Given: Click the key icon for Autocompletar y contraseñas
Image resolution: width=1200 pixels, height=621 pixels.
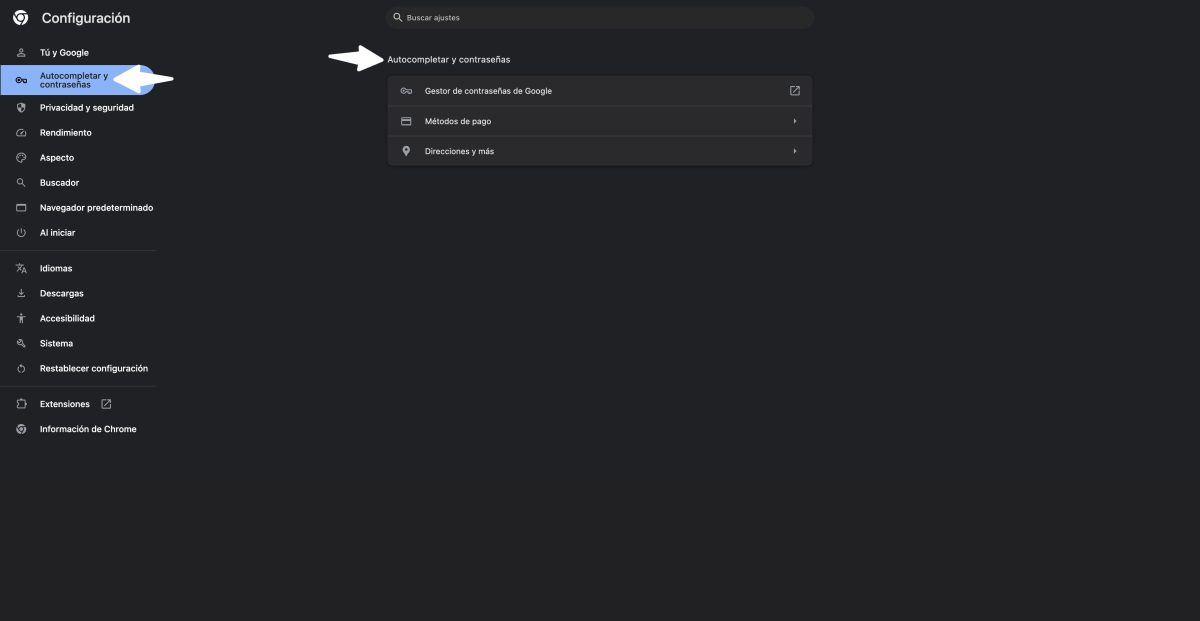Looking at the screenshot, I should coord(20,79).
